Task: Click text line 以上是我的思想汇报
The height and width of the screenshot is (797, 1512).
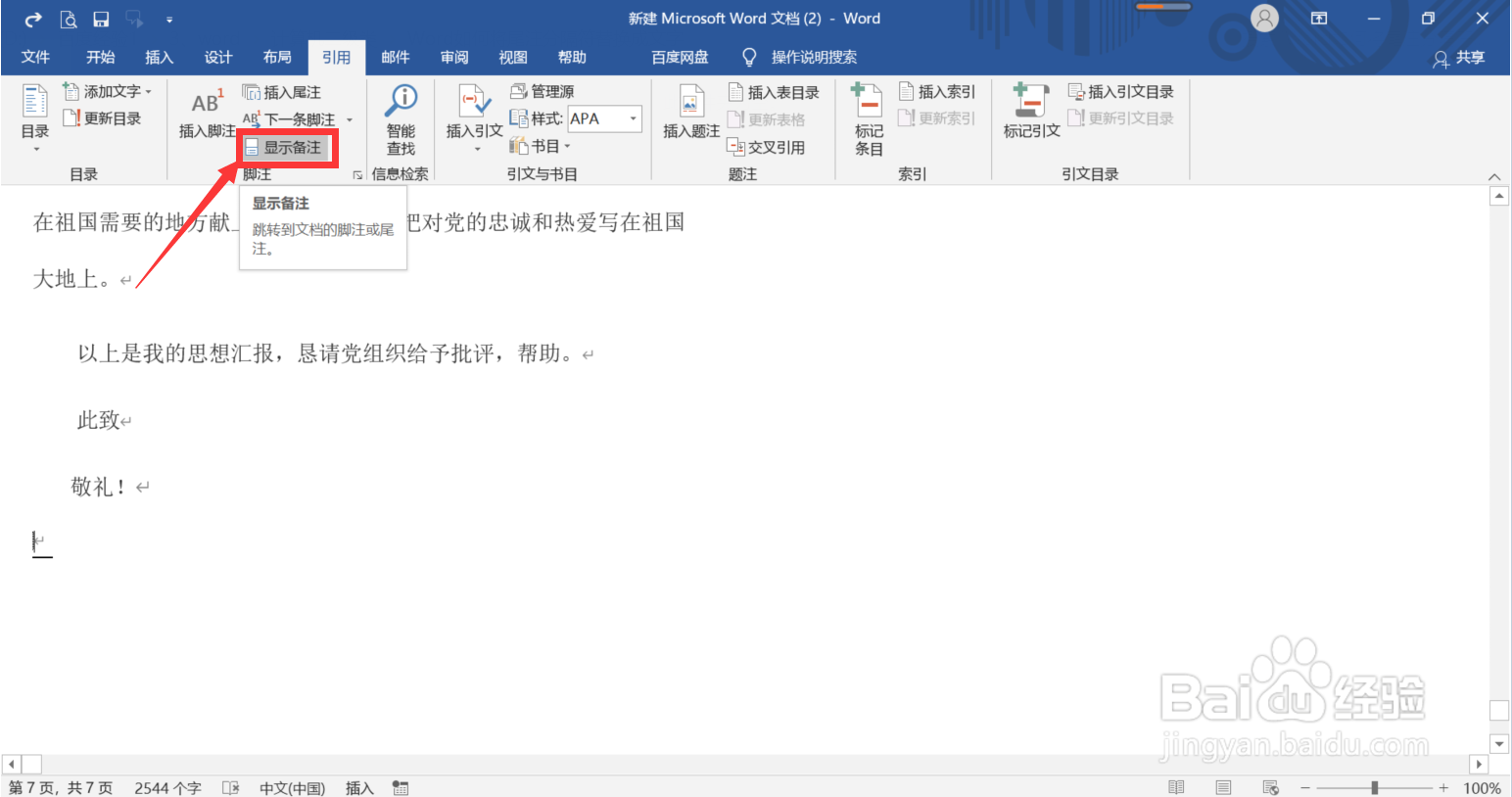Action: click(175, 353)
